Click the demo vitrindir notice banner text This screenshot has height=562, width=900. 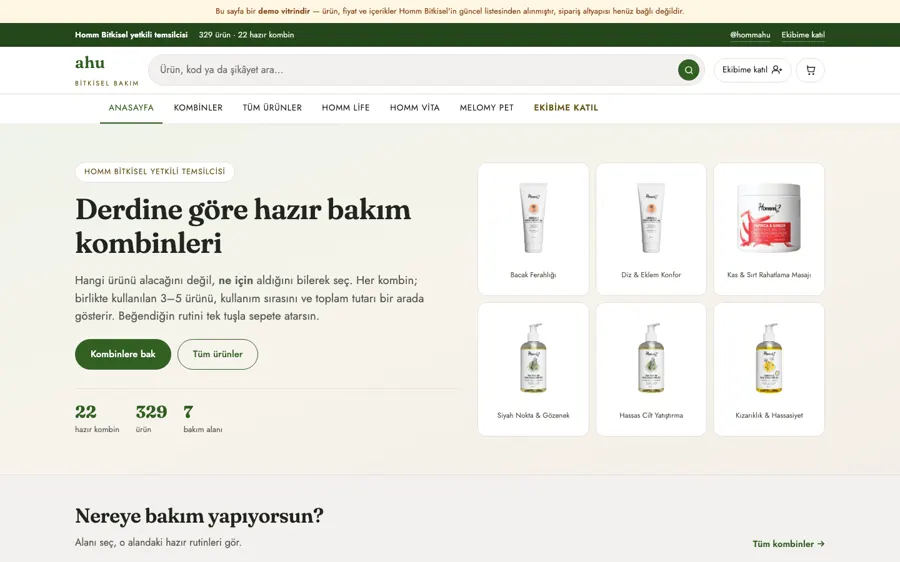(x=449, y=11)
